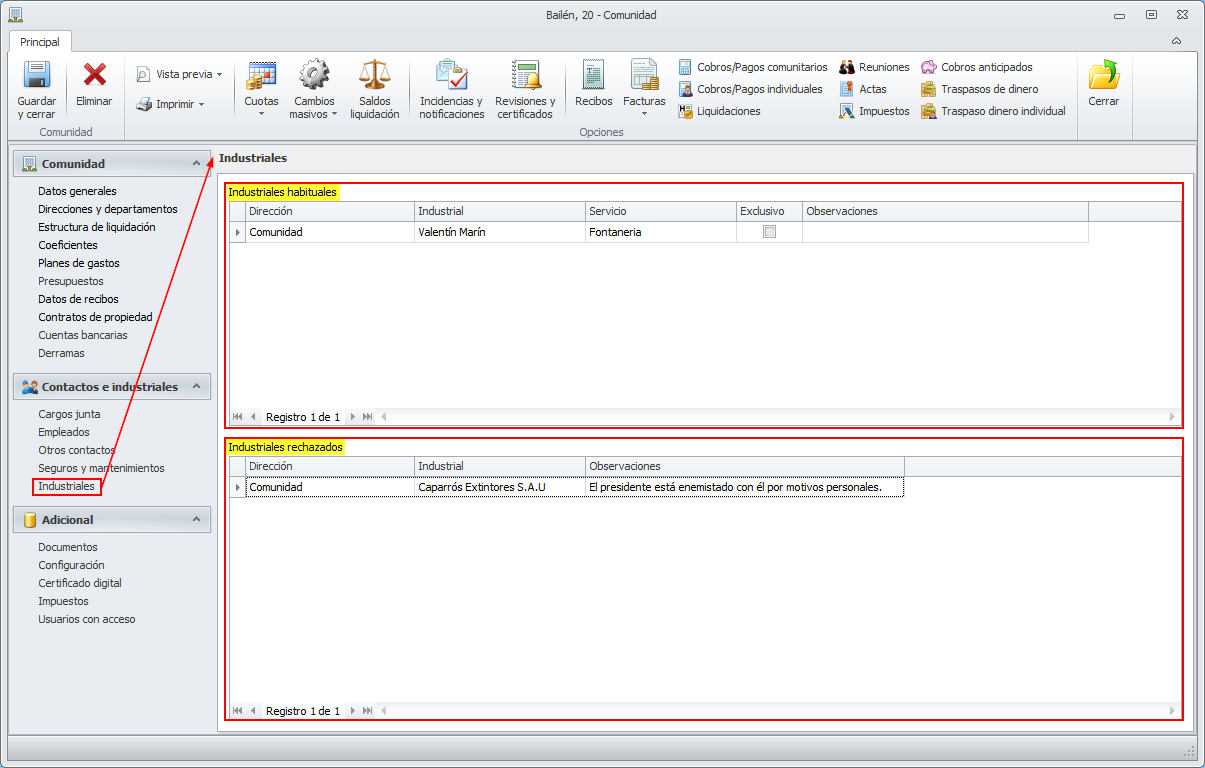This screenshot has height=768, width=1205.
Task: Open Derramas
Action: (61, 353)
